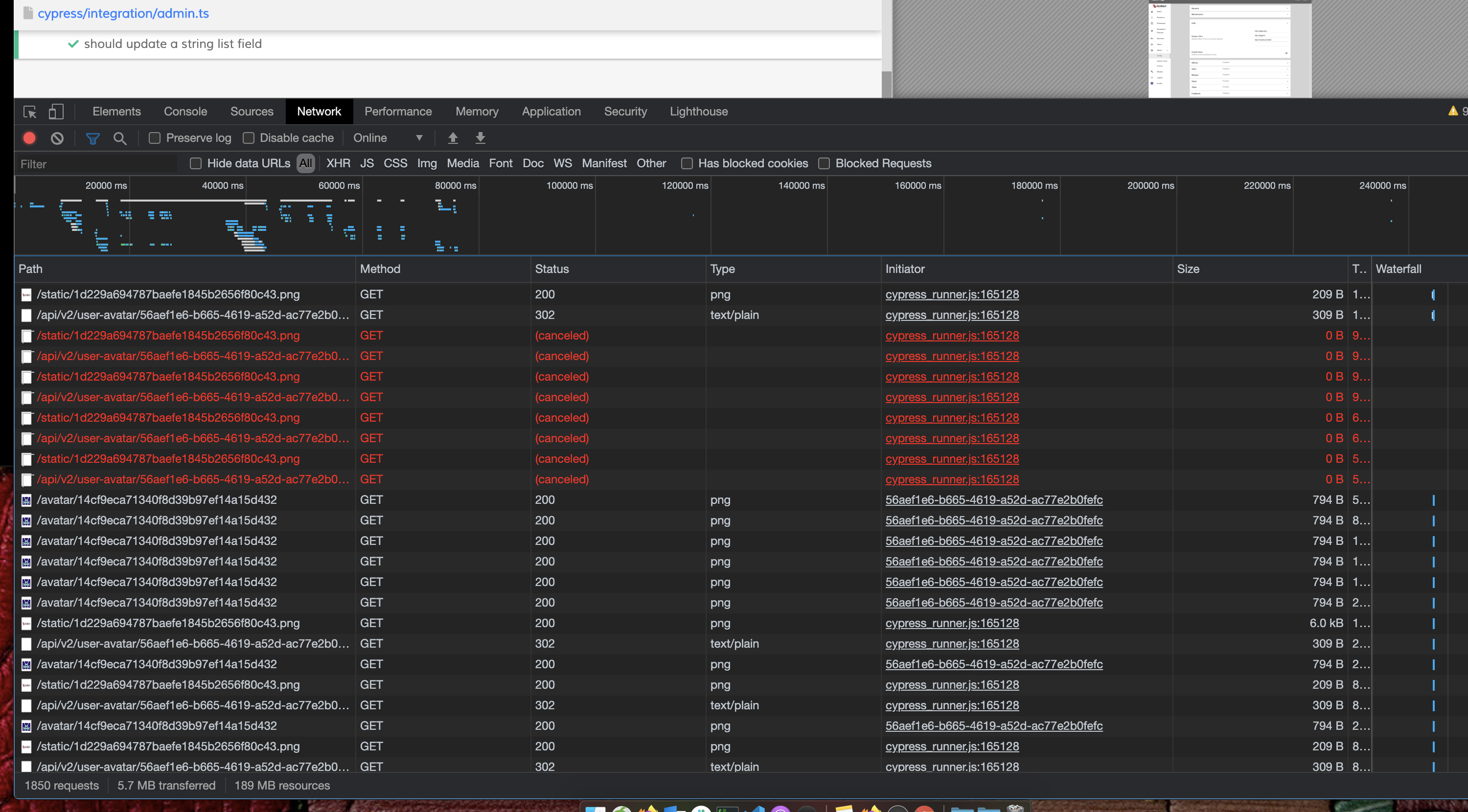
Task: Import a HAR file
Action: (x=453, y=138)
